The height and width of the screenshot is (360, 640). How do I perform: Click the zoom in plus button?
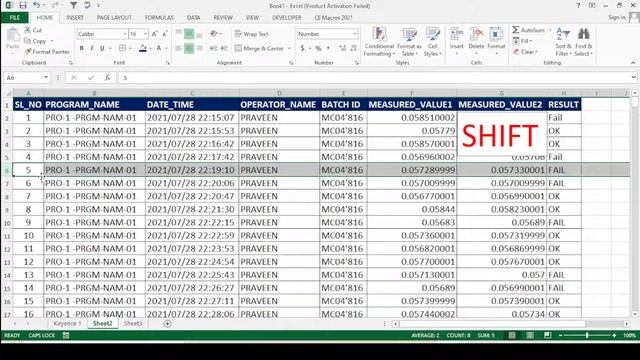click(614, 335)
